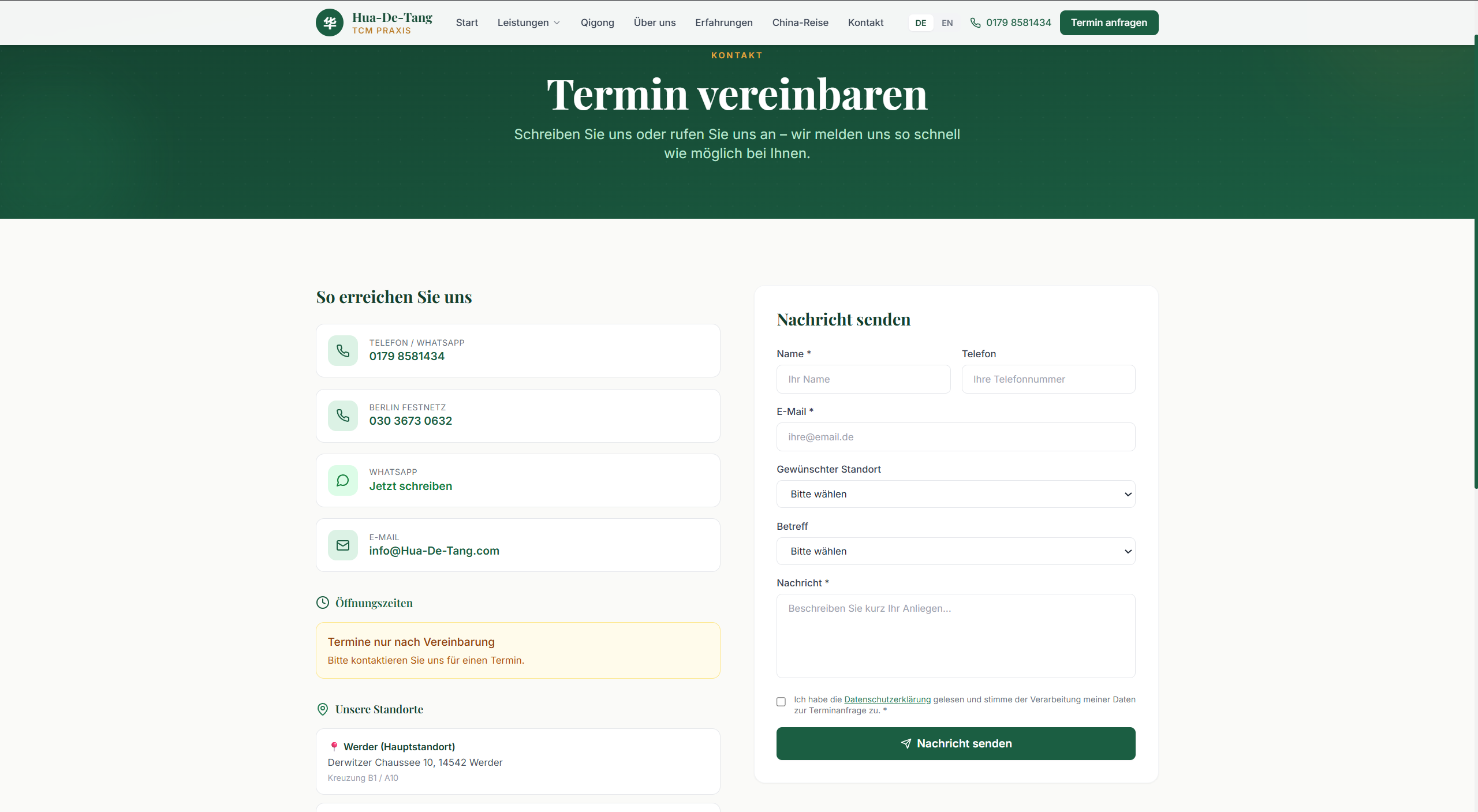Viewport: 1478px width, 812px height.
Task: Switch the language to EN
Action: (x=947, y=23)
